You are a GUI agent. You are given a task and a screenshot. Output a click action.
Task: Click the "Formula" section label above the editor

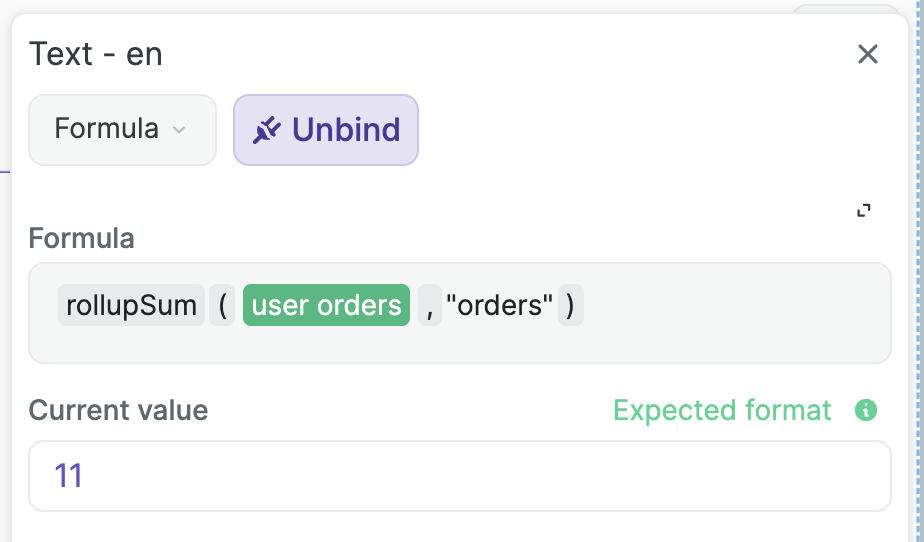[x=82, y=238]
